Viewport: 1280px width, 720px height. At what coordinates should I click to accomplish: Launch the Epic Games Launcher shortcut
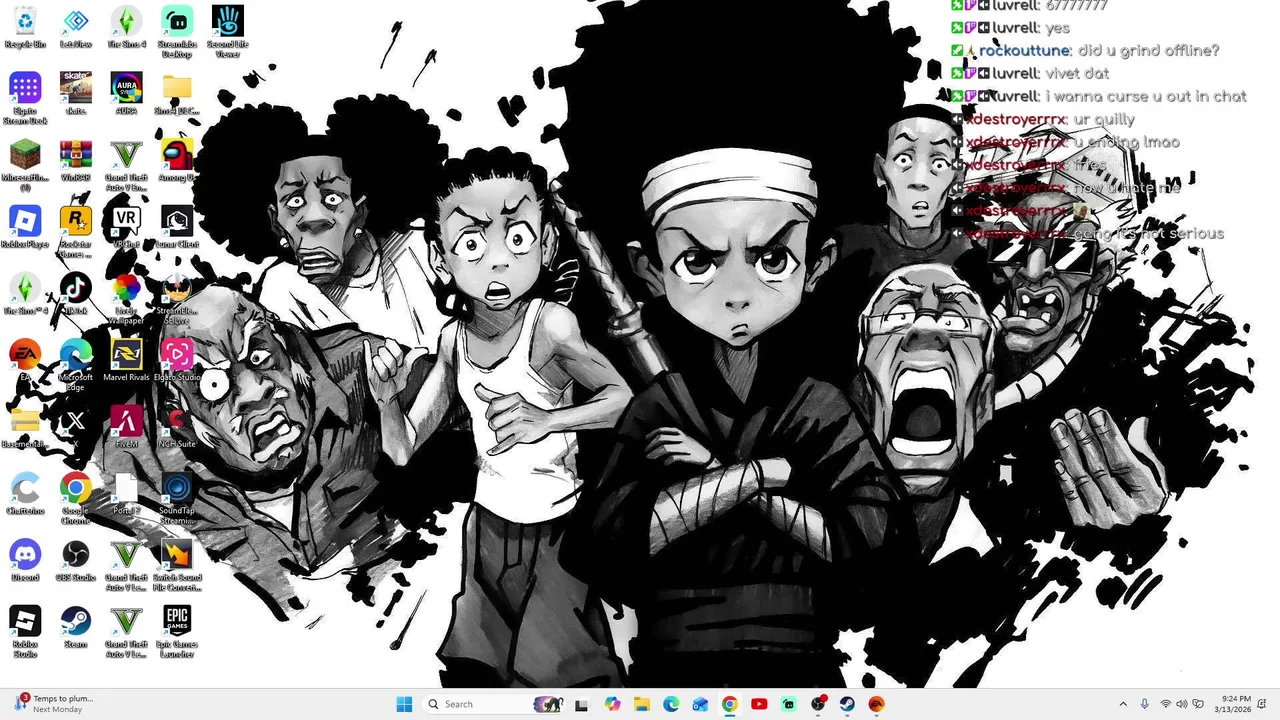[177, 630]
